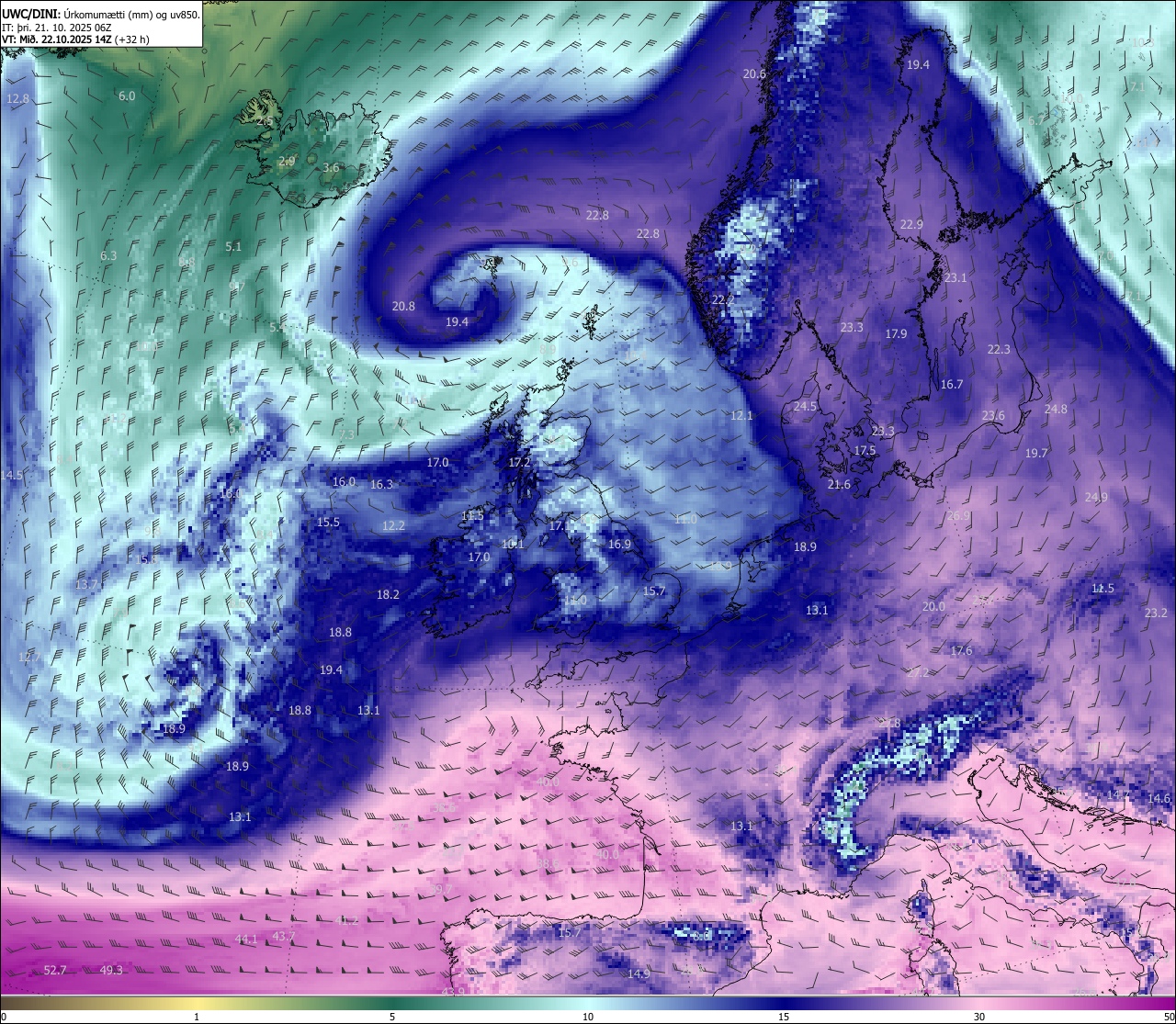The height and width of the screenshot is (1024, 1176).
Task: Click the 3.6 value over Iceland
Action: (331, 168)
